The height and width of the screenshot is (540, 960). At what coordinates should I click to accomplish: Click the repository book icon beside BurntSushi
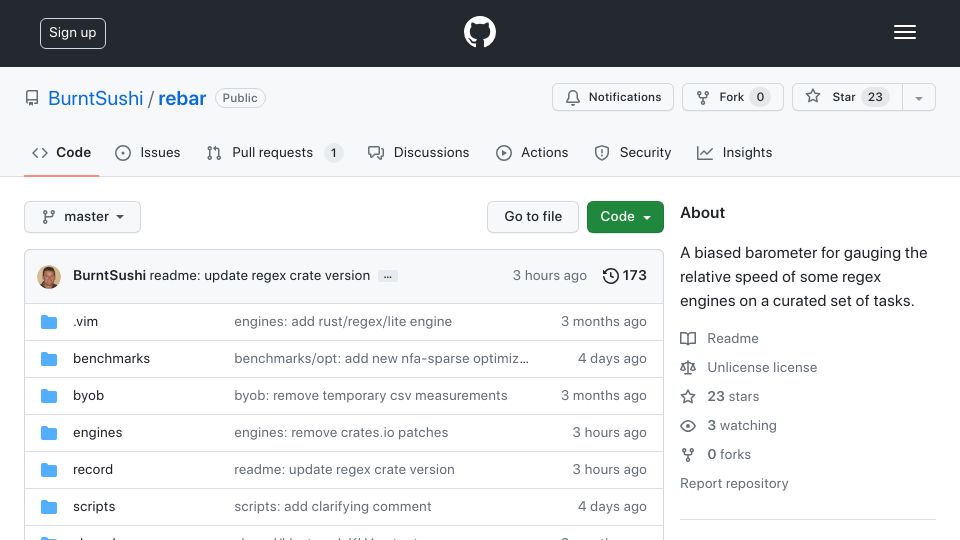click(x=32, y=98)
